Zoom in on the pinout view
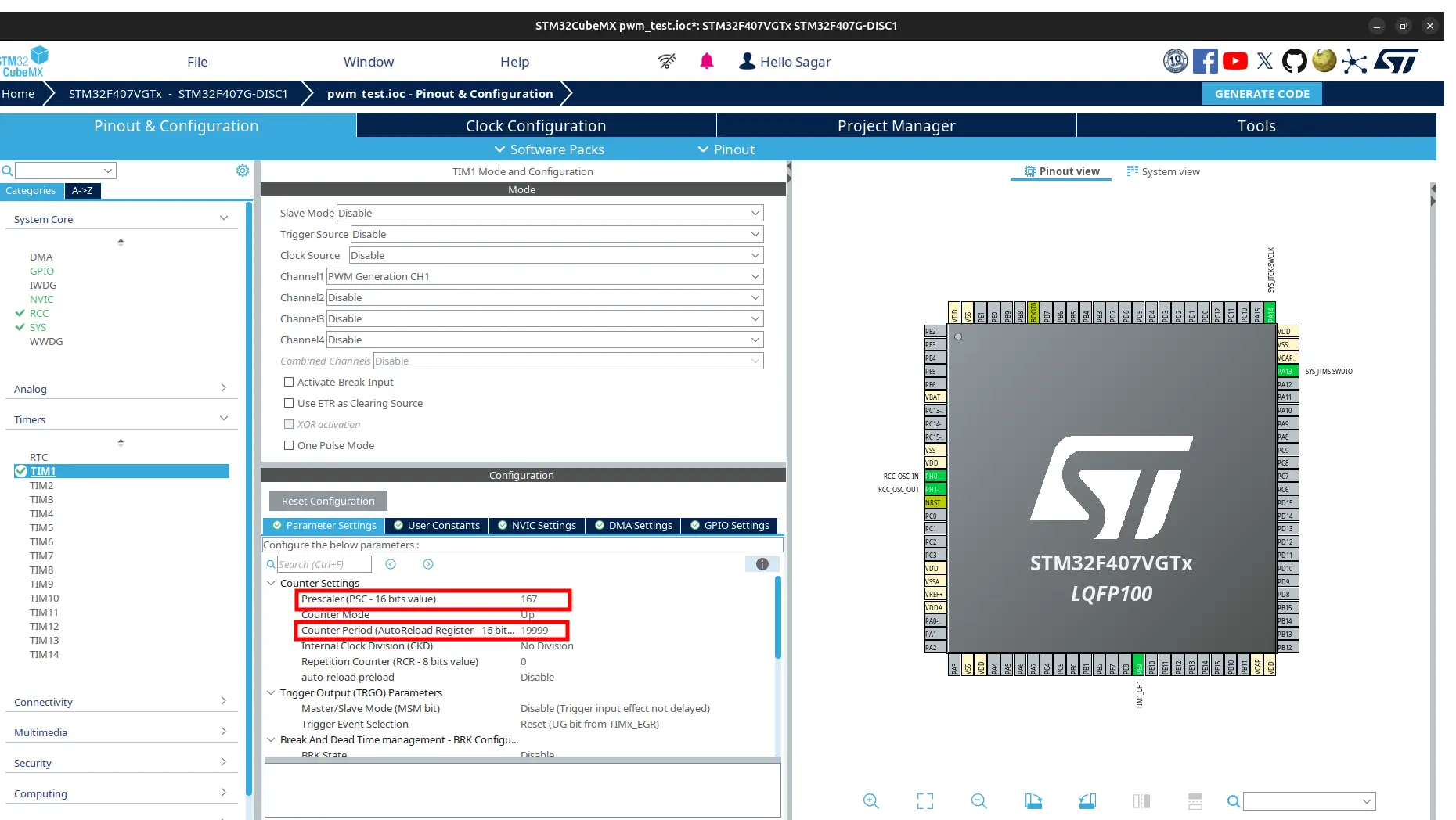 point(871,801)
